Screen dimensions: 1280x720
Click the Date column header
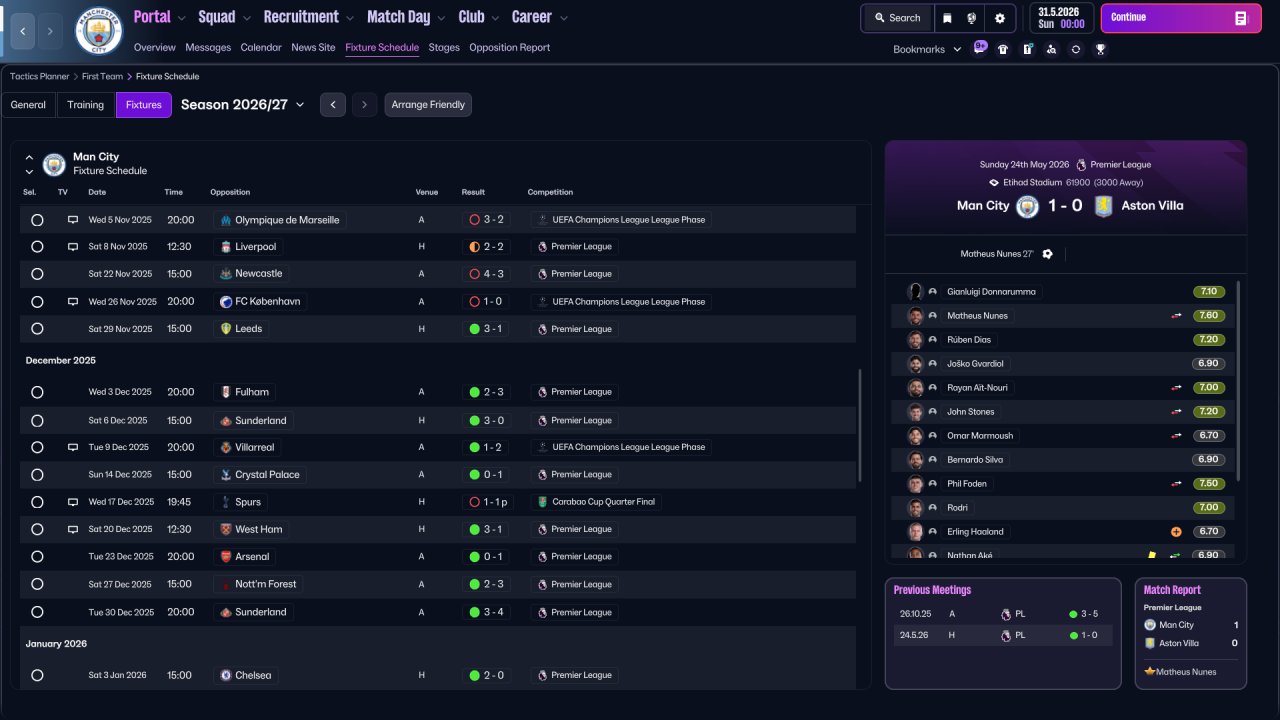click(x=97, y=192)
